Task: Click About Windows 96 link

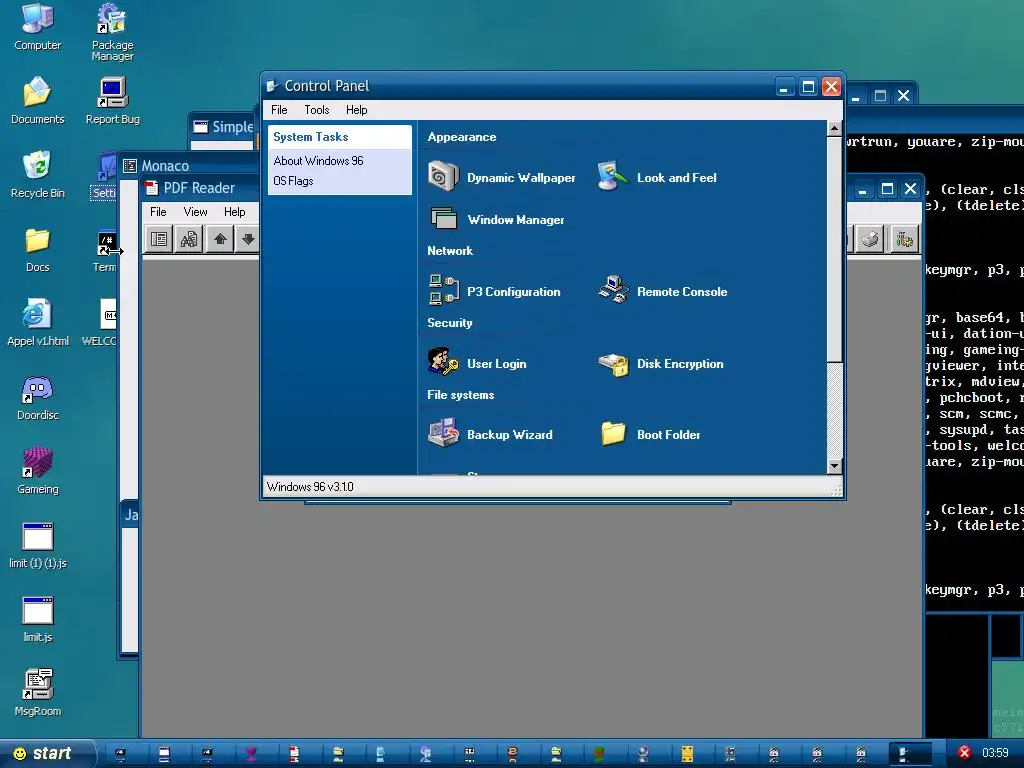Action: click(318, 161)
